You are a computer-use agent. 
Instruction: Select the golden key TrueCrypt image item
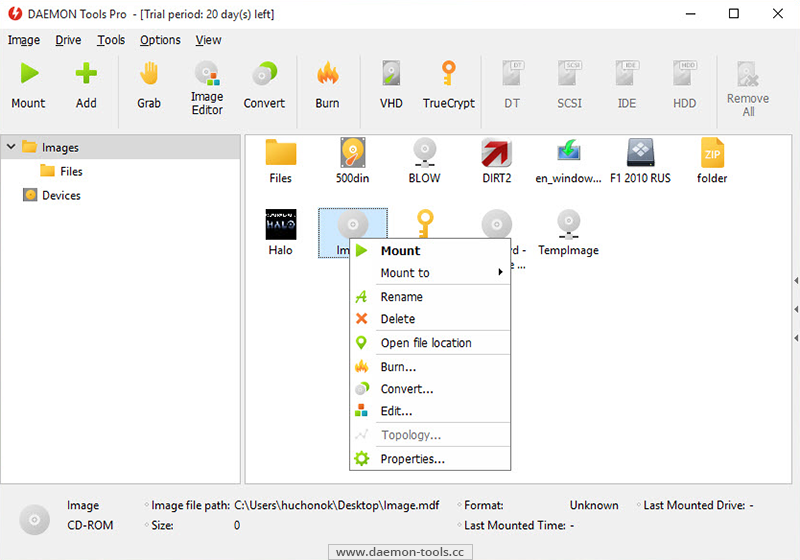424,223
